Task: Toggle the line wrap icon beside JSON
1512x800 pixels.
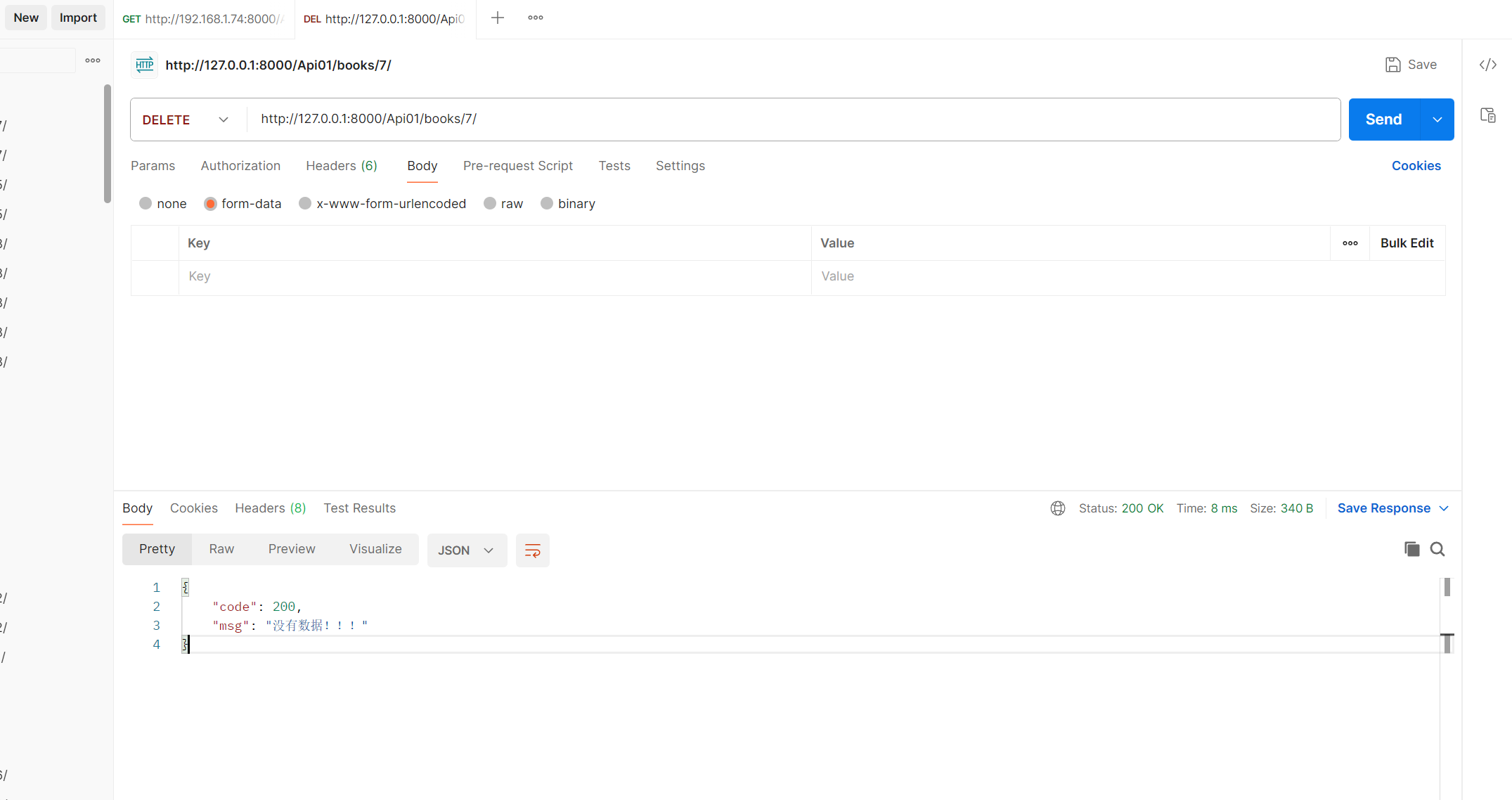Action: [532, 550]
